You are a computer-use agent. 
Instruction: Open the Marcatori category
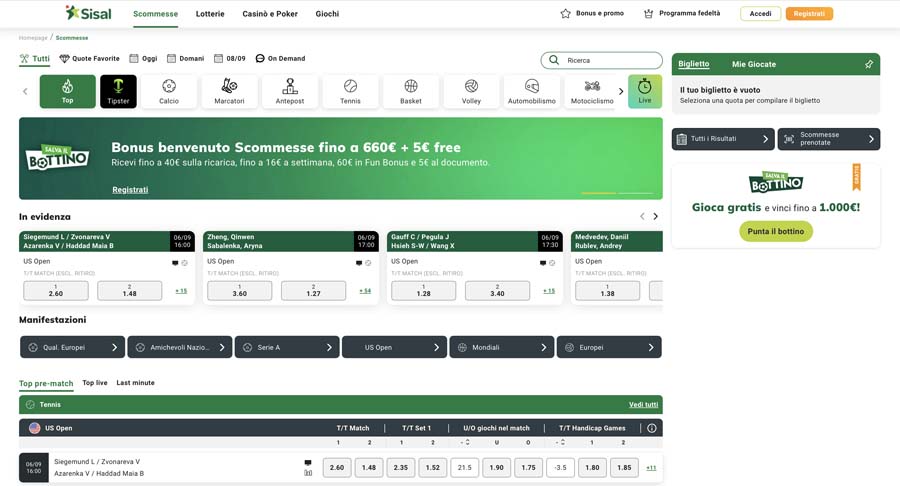[x=229, y=91]
